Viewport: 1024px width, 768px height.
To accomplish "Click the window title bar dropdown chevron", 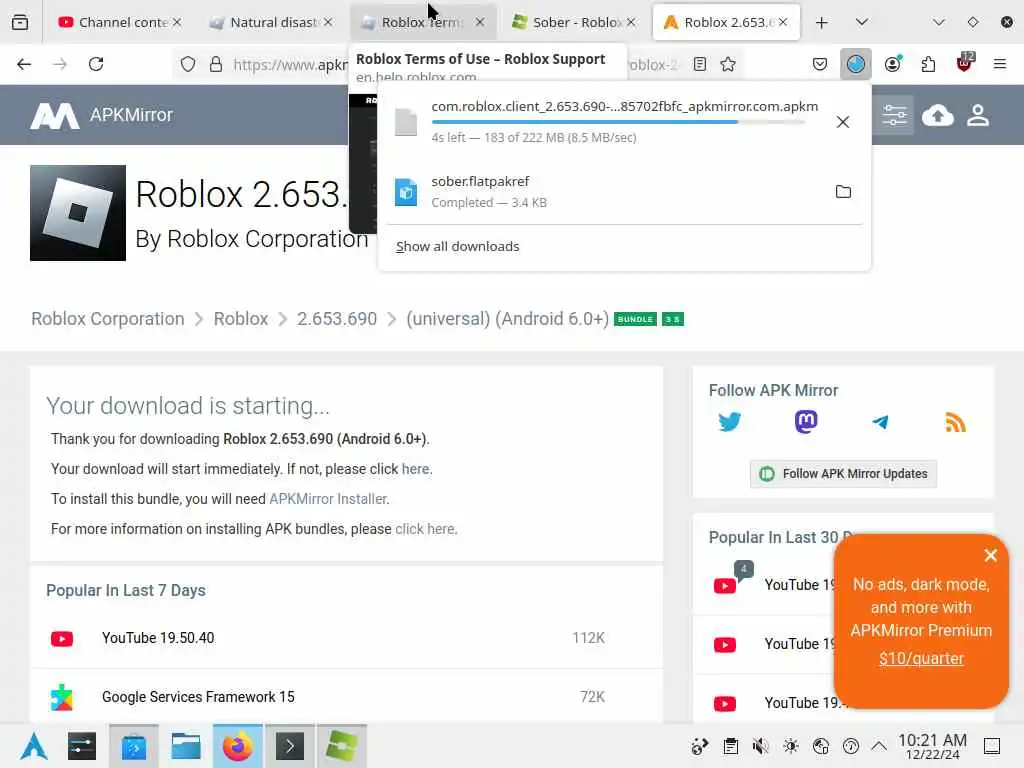I will pyautogui.click(x=939, y=22).
